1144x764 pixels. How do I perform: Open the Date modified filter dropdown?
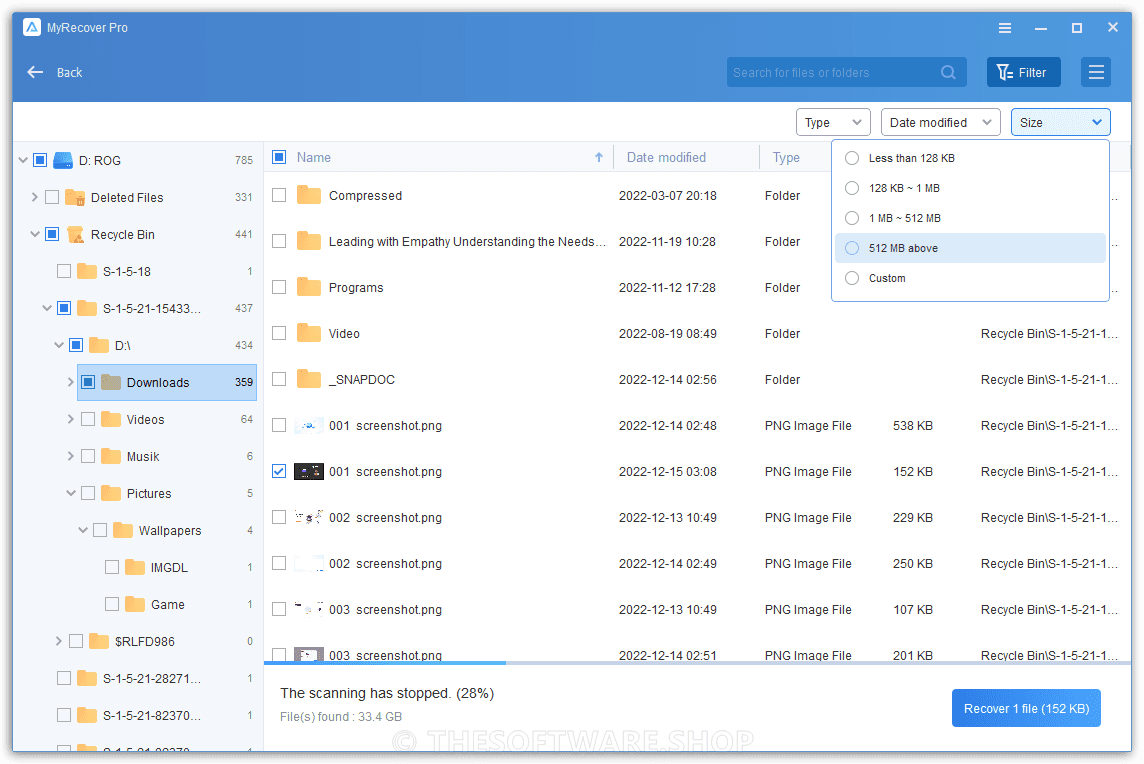coord(940,122)
